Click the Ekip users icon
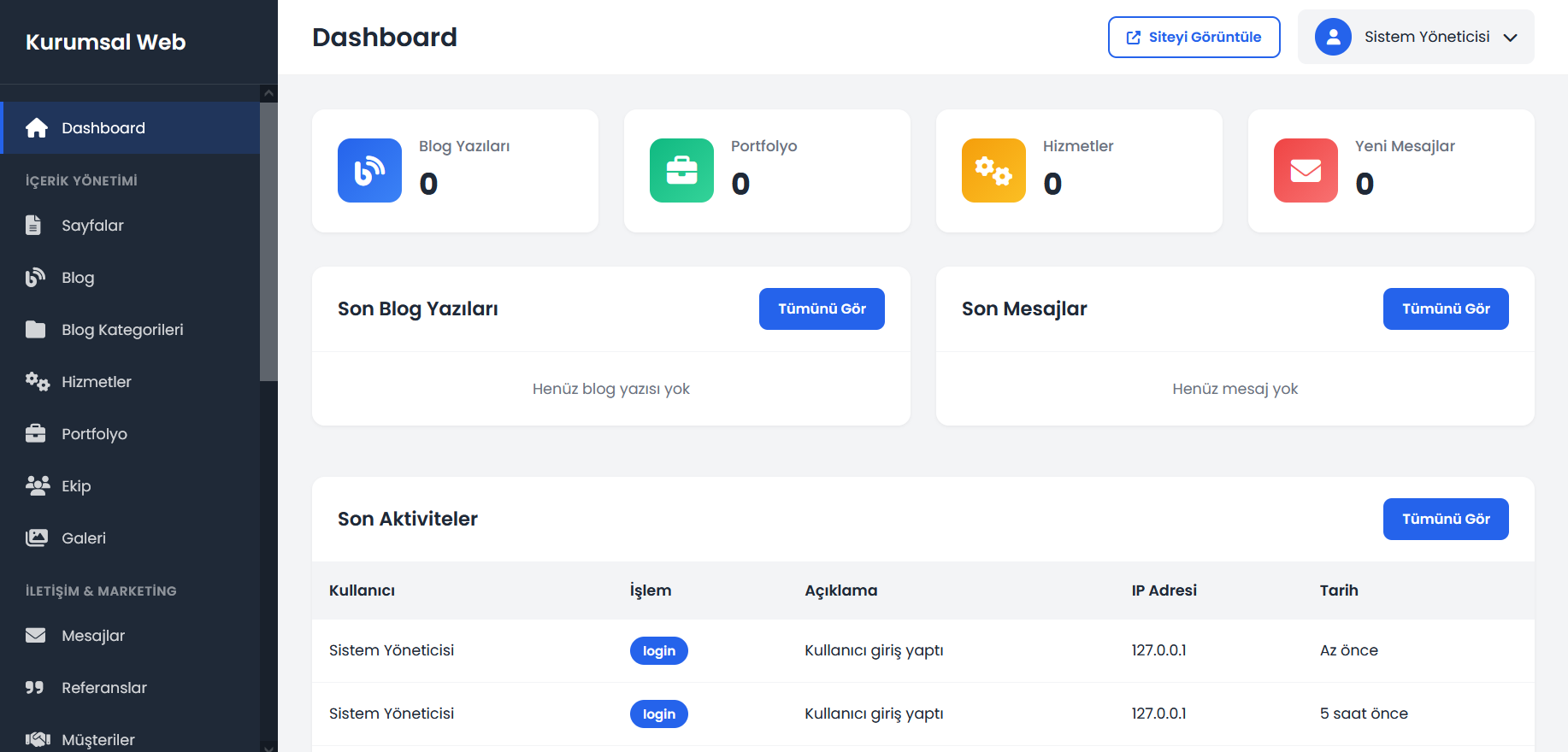This screenshot has height=752, width=1568. (x=38, y=486)
